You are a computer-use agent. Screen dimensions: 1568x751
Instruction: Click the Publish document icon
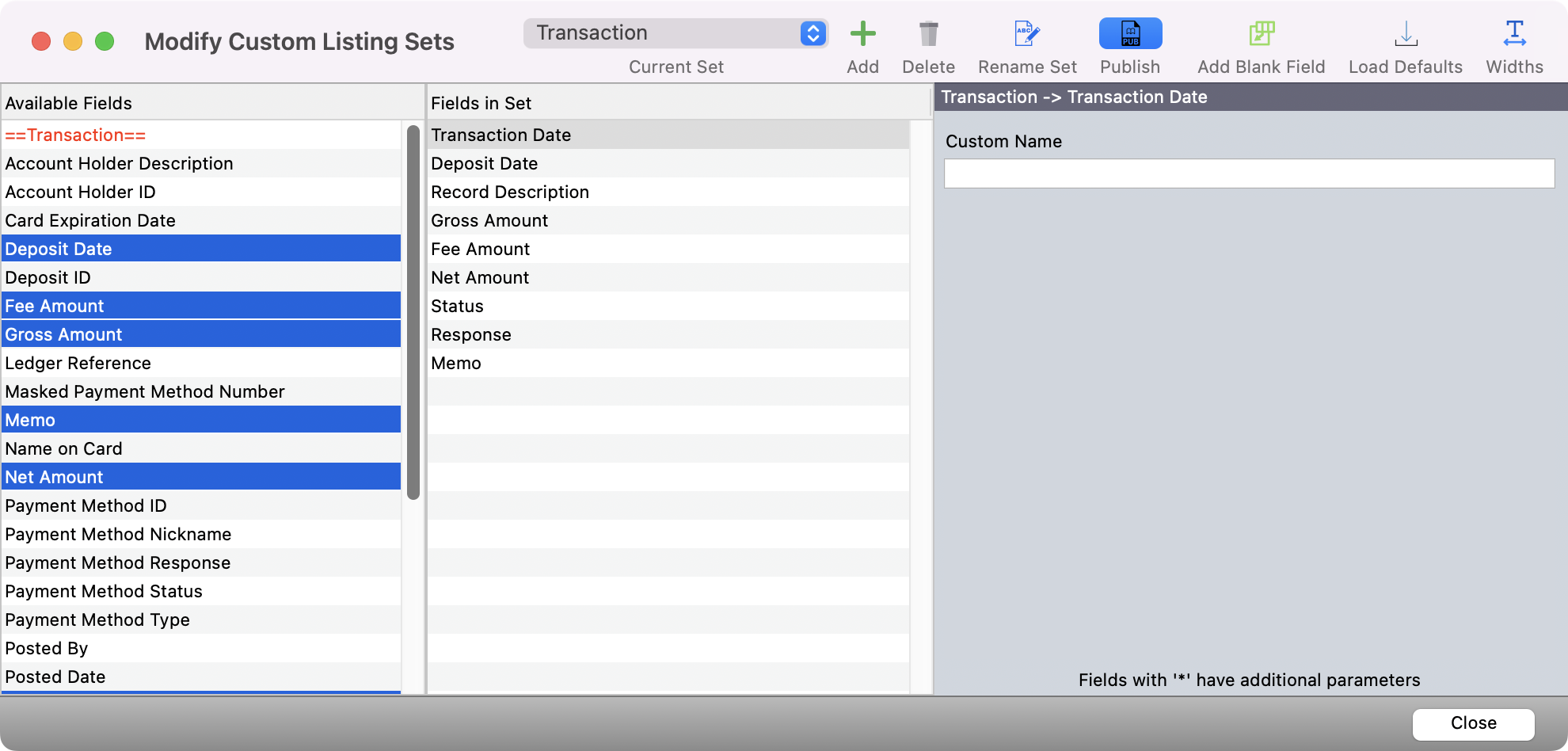1129,33
